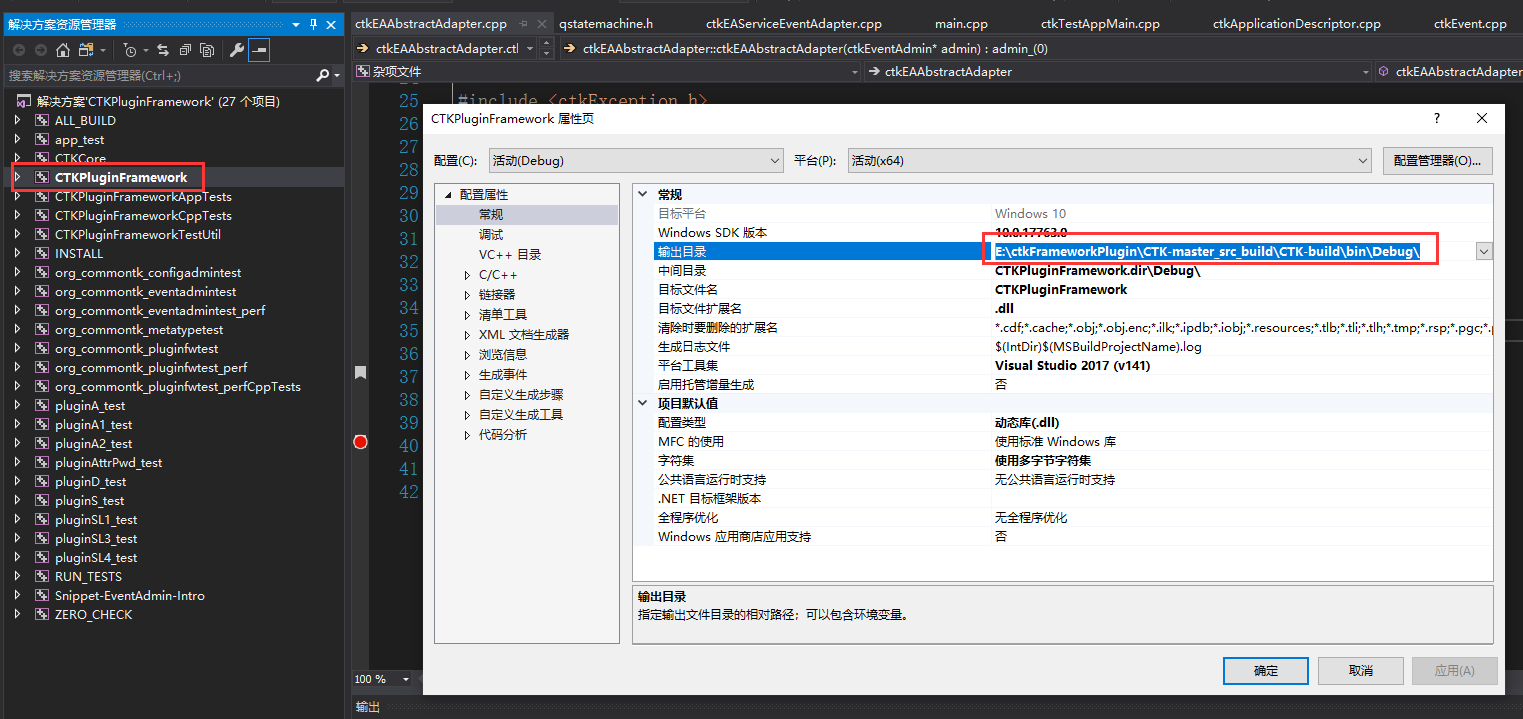This screenshot has height=719, width=1523.
Task: Click the red breakpoint on line 40
Action: pyautogui.click(x=360, y=441)
